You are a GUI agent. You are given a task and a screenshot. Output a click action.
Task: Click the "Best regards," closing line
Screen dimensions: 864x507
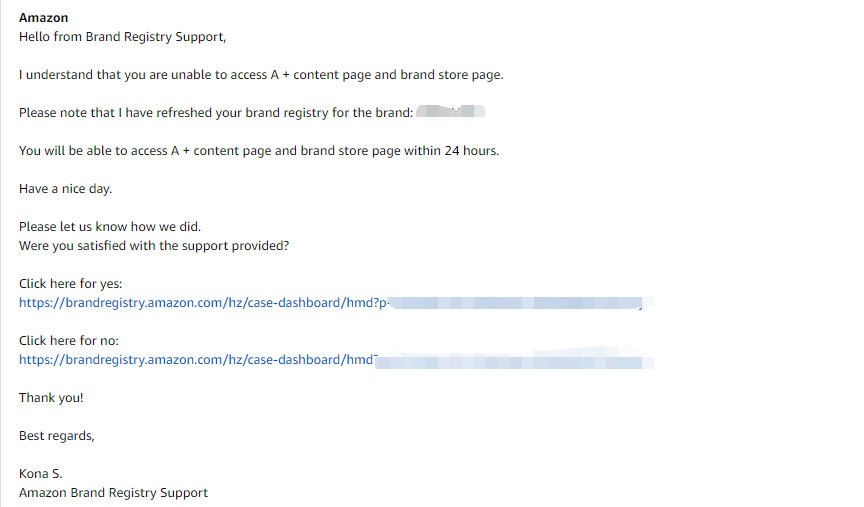(57, 436)
